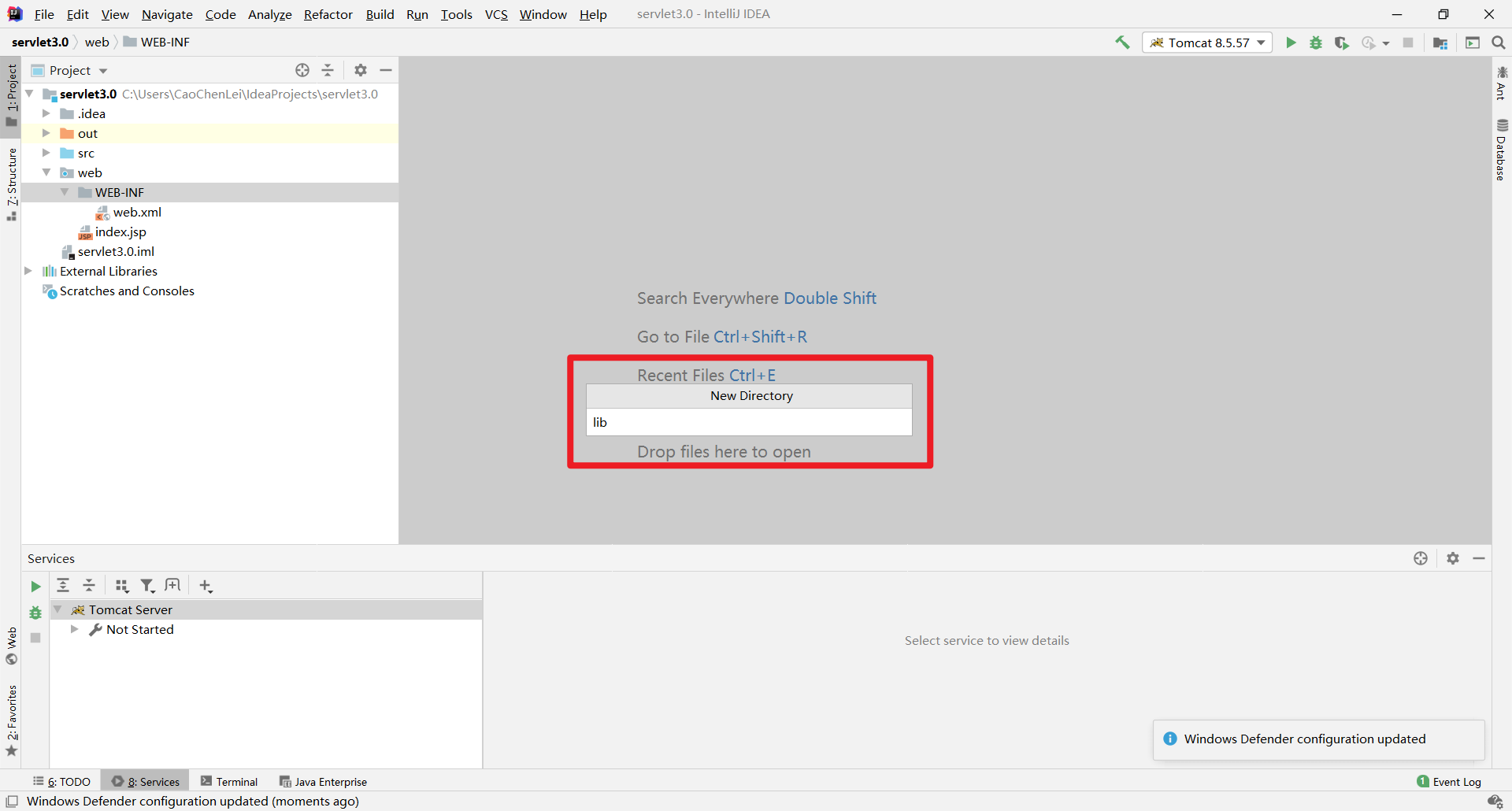Image resolution: width=1512 pixels, height=811 pixels.
Task: Expand the out folder
Action: [46, 133]
